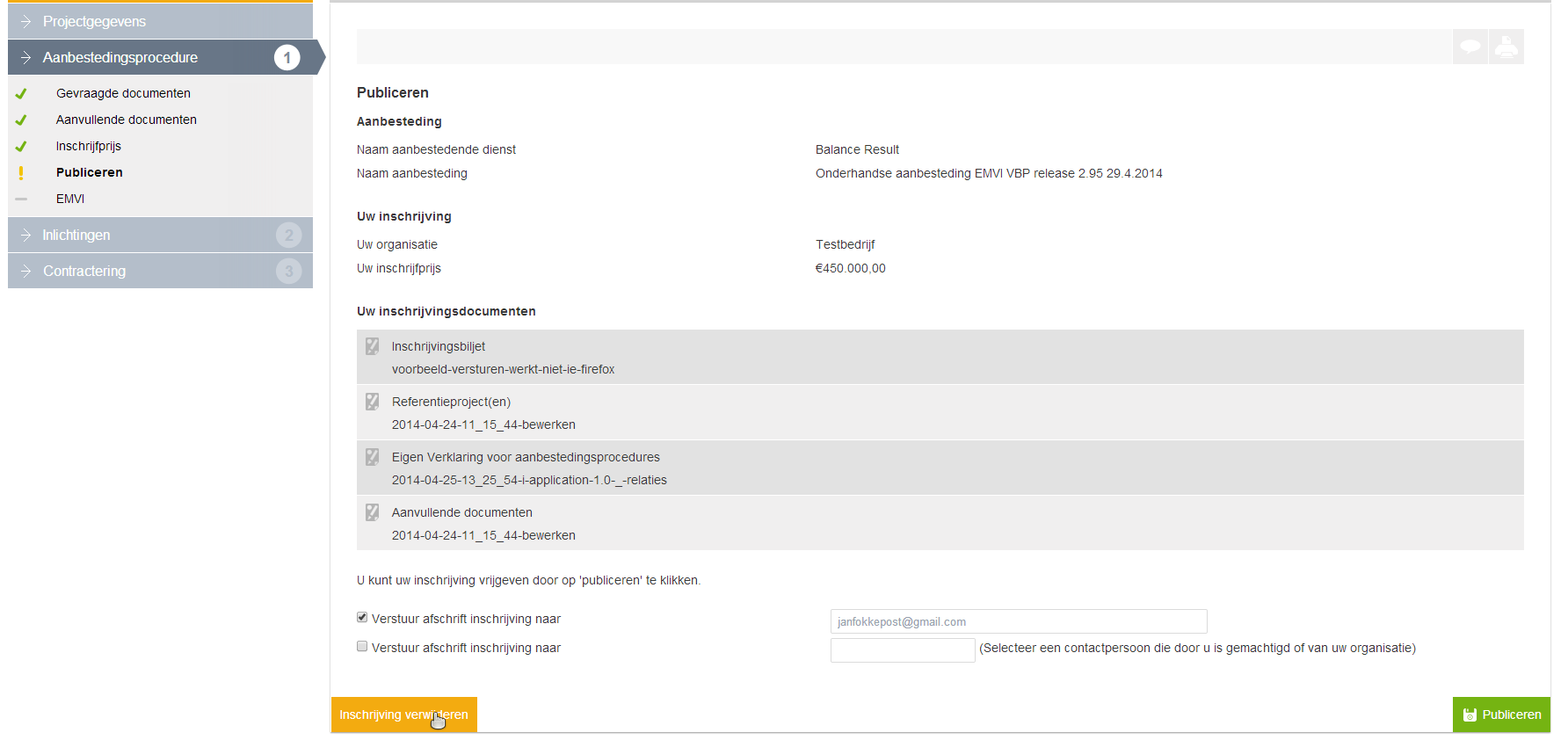
Task: Click the print icon in header bar
Action: coord(1506,47)
